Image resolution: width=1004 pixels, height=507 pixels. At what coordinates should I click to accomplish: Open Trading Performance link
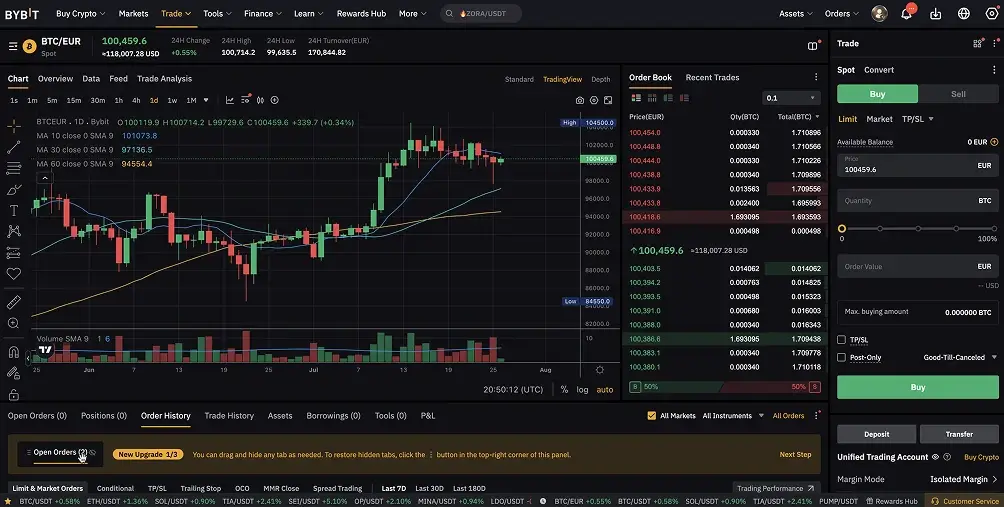click(x=777, y=488)
